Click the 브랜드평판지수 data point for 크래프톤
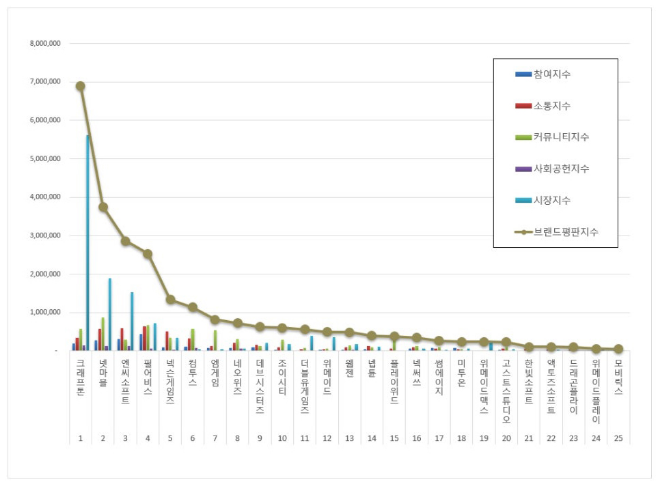Screen dimensions: 660x486 tap(80, 86)
